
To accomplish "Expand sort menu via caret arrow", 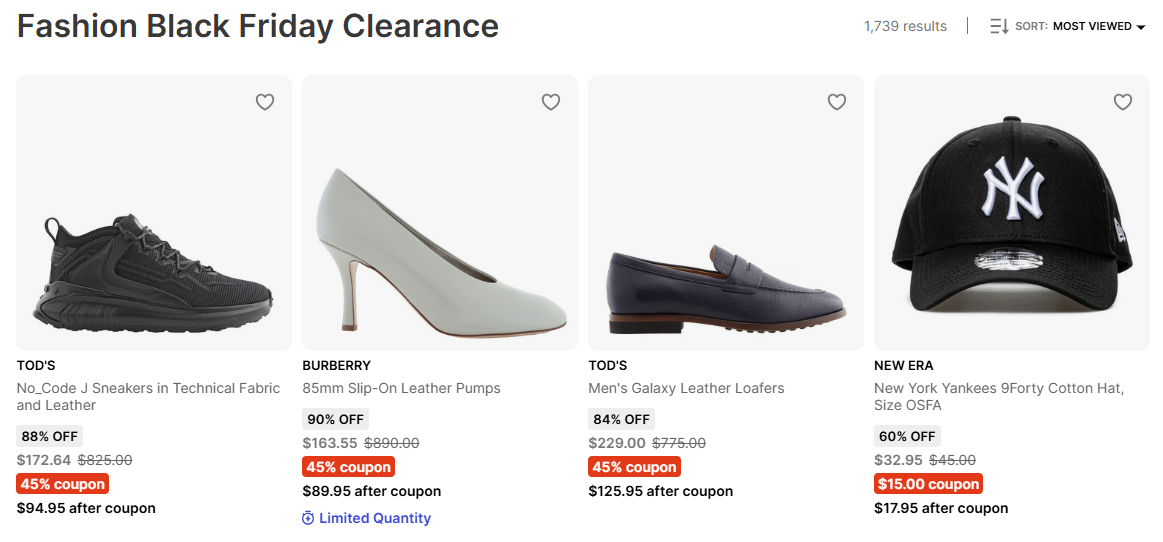I will (x=1141, y=27).
